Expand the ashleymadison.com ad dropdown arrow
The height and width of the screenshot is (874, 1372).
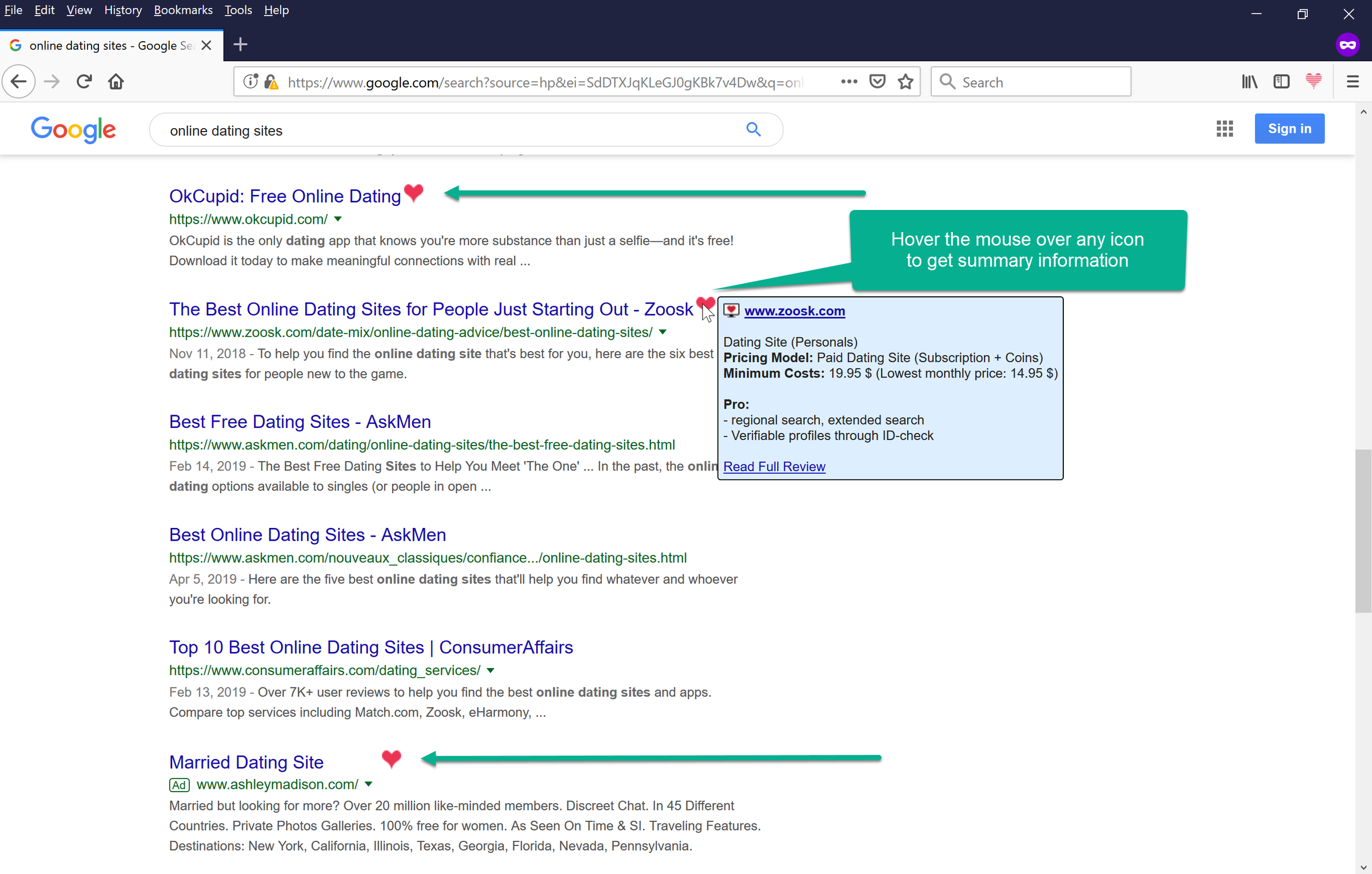[369, 784]
